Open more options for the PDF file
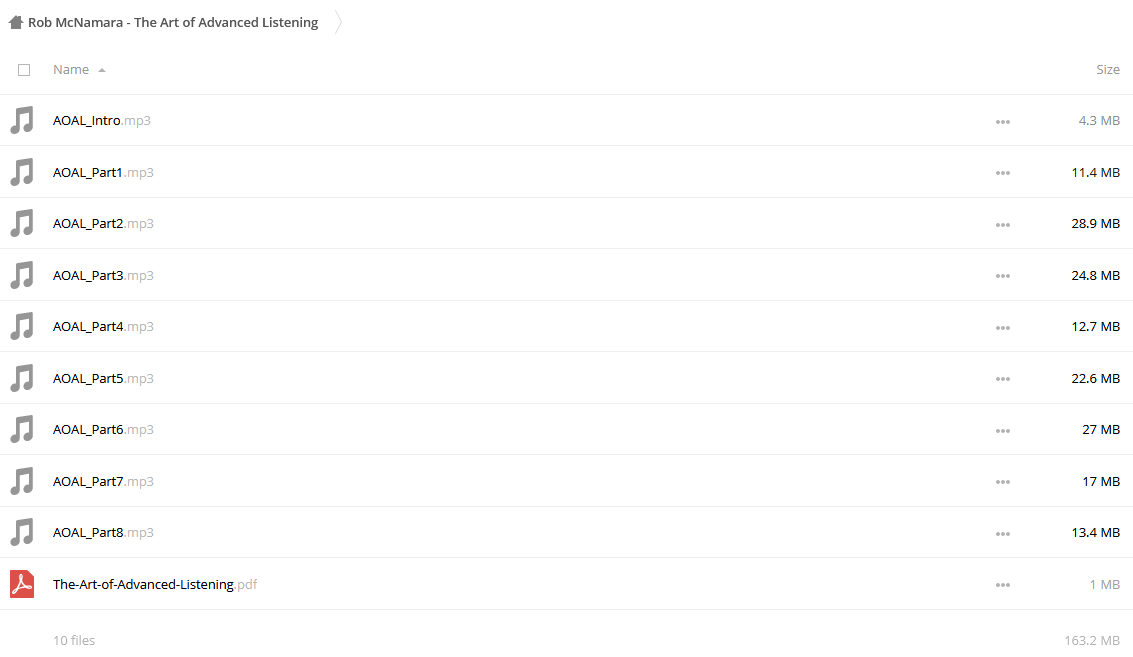Viewport: 1133px width, 657px height. [x=1002, y=585]
